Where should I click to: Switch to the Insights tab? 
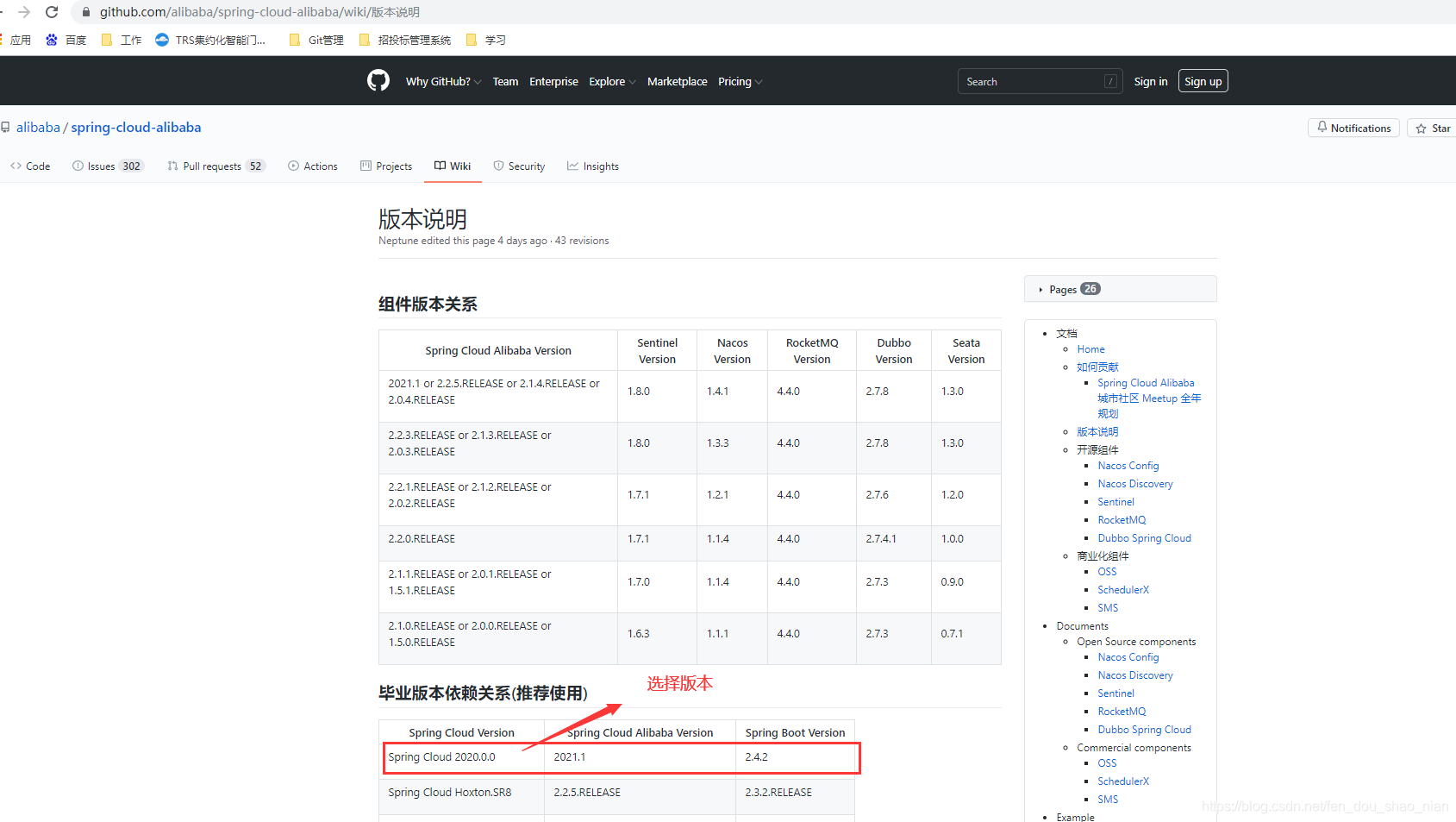593,166
